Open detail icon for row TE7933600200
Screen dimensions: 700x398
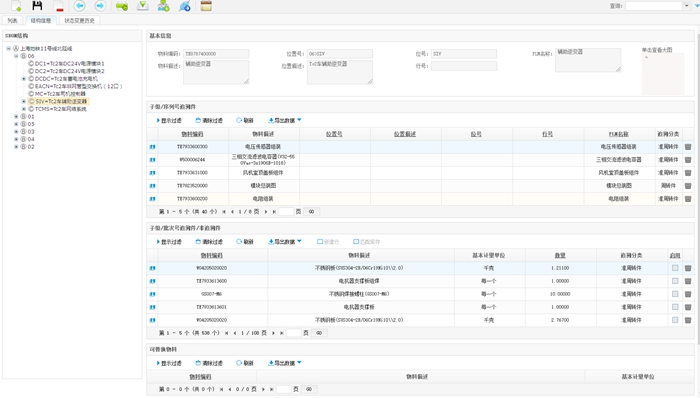click(x=153, y=199)
